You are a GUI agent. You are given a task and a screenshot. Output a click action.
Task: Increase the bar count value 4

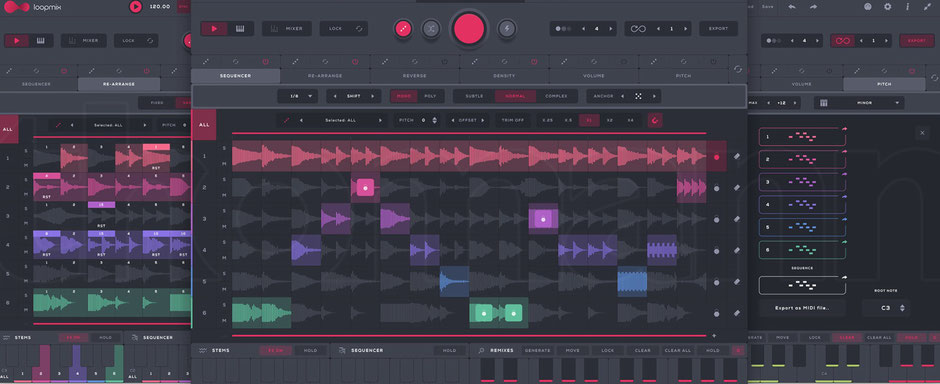(610, 29)
